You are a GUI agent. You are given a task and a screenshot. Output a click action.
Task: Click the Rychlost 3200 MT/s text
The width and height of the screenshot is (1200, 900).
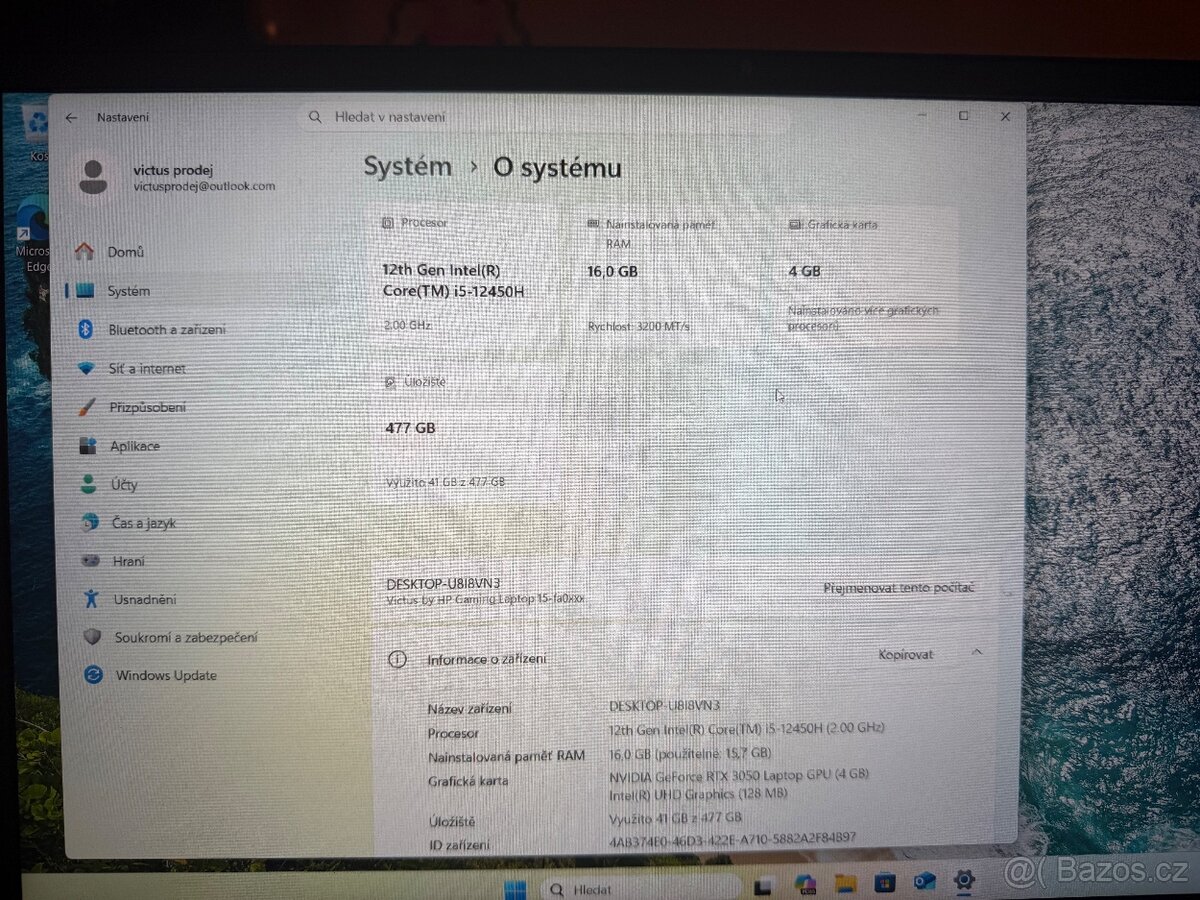pos(639,326)
